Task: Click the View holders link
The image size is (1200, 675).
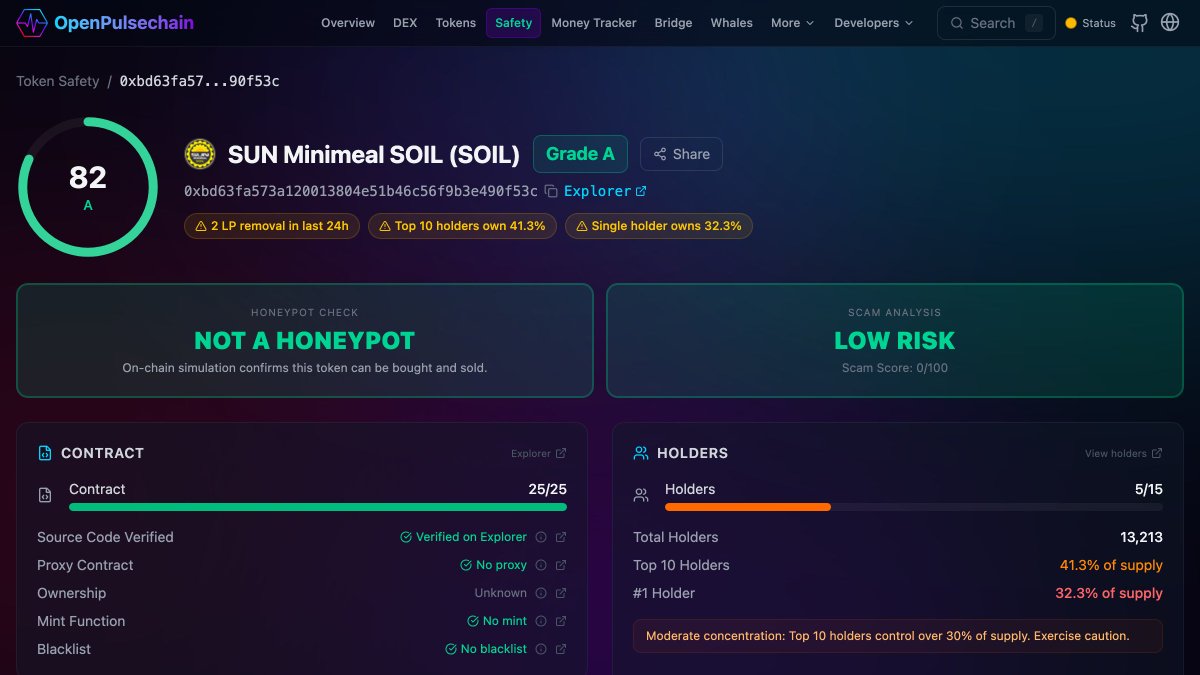Action: tap(1124, 453)
